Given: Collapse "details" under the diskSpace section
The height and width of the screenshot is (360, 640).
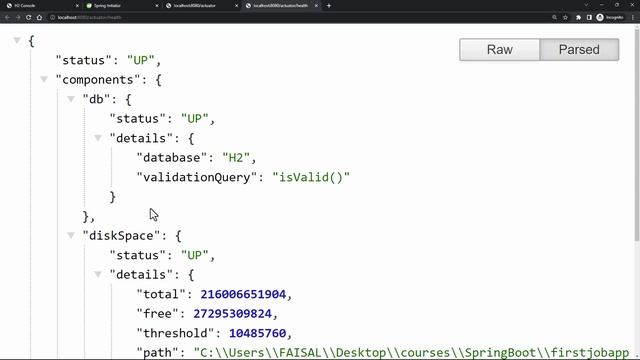Looking at the screenshot, I should coord(98,274).
